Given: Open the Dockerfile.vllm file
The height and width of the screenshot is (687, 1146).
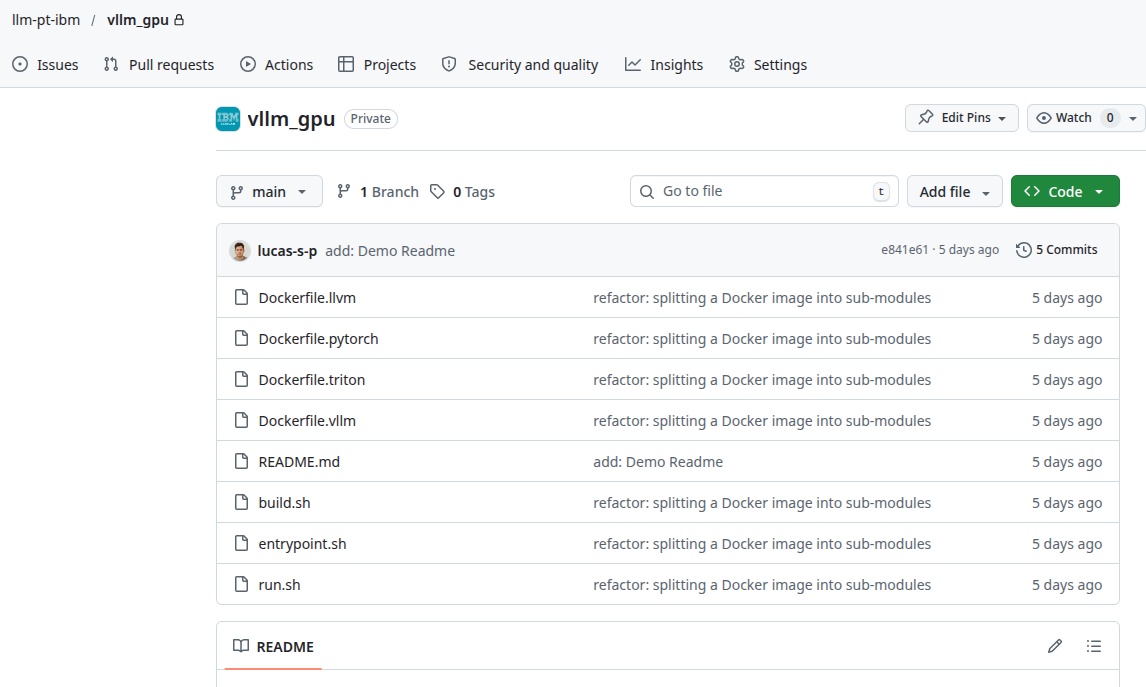Looking at the screenshot, I should coord(307,420).
